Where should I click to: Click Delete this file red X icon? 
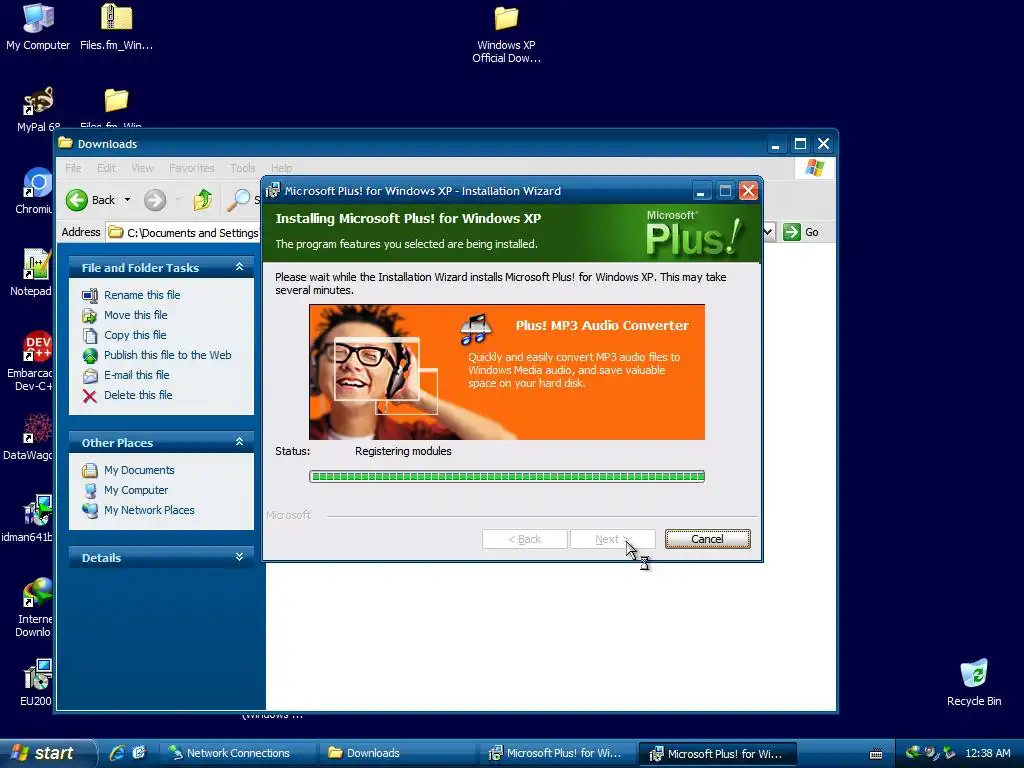pos(89,396)
